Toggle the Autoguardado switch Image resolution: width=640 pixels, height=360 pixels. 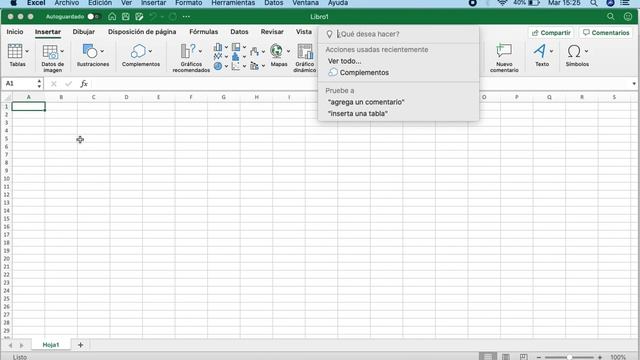(93, 17)
